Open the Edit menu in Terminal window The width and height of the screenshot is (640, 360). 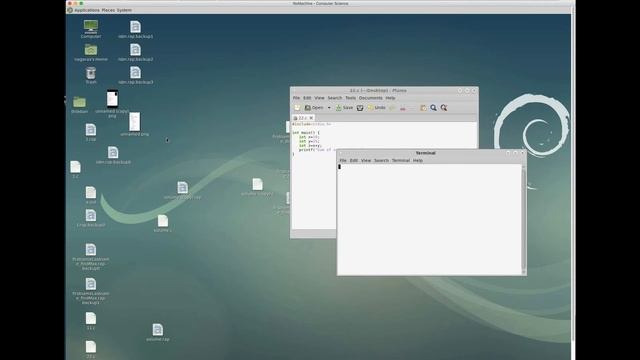click(353, 160)
